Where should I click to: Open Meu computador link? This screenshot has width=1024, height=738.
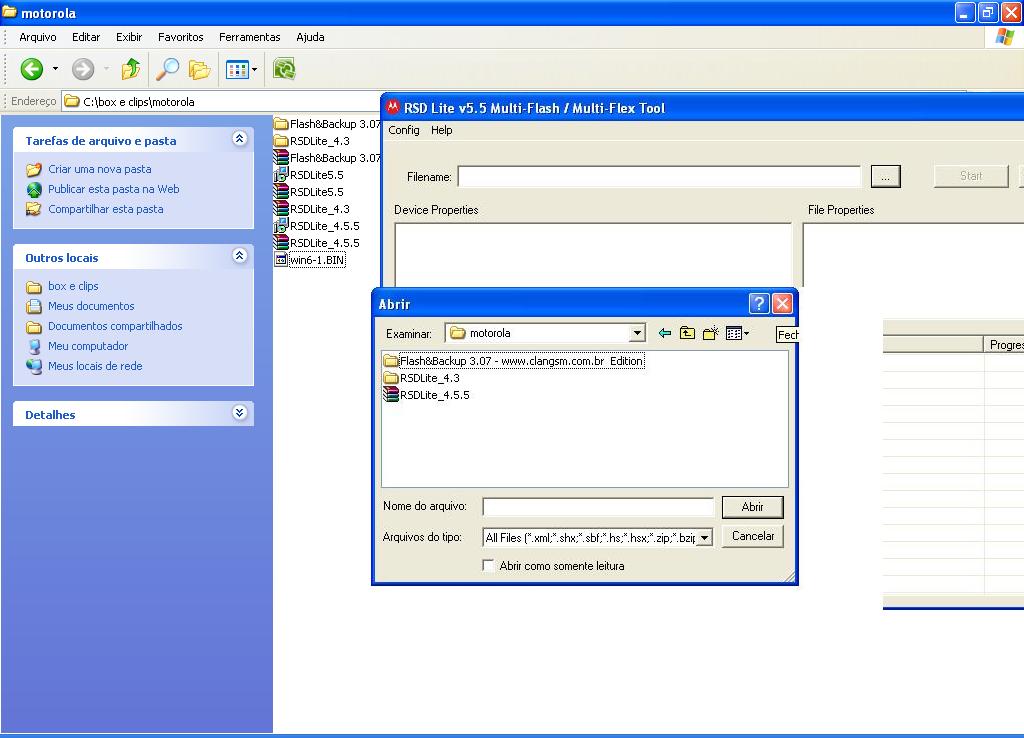(88, 347)
